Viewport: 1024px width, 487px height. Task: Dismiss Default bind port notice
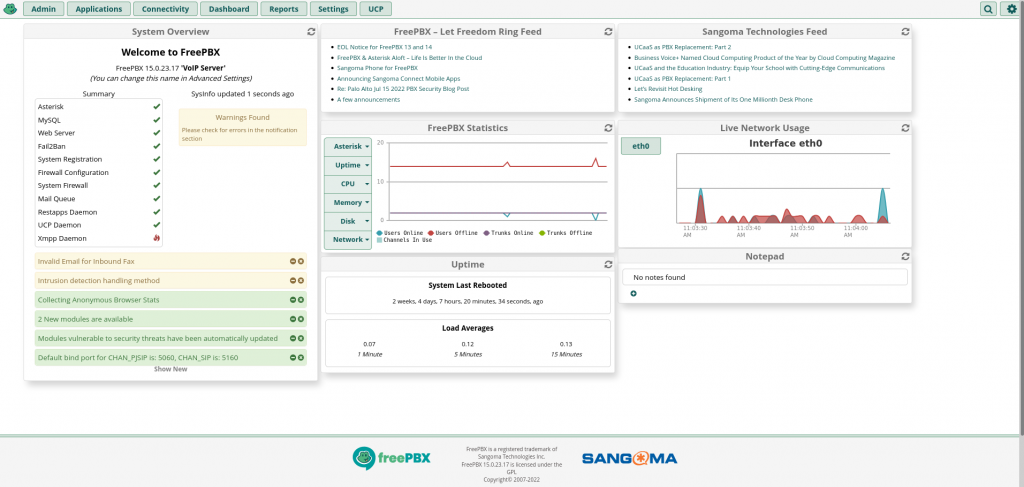coord(301,358)
